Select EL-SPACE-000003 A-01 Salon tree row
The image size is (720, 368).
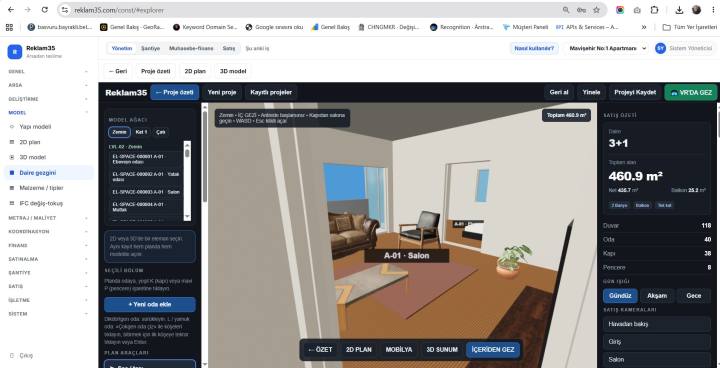[146, 192]
